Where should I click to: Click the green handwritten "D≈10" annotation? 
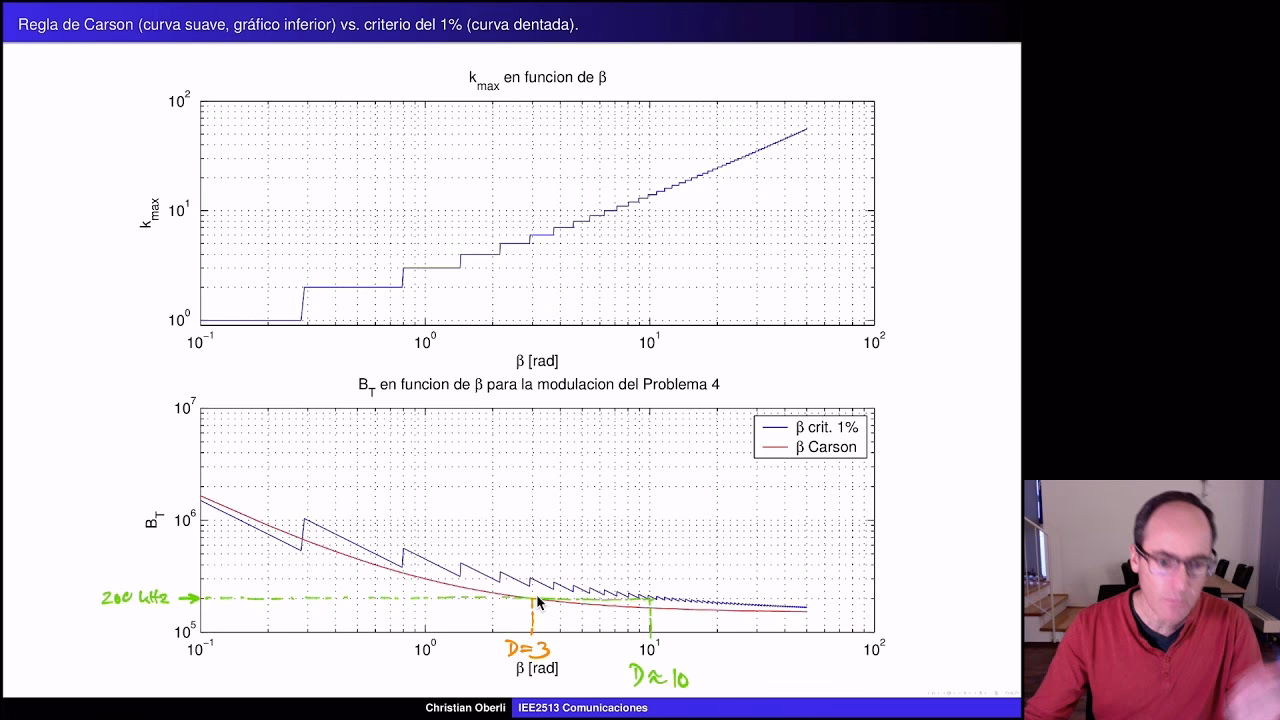(x=659, y=678)
